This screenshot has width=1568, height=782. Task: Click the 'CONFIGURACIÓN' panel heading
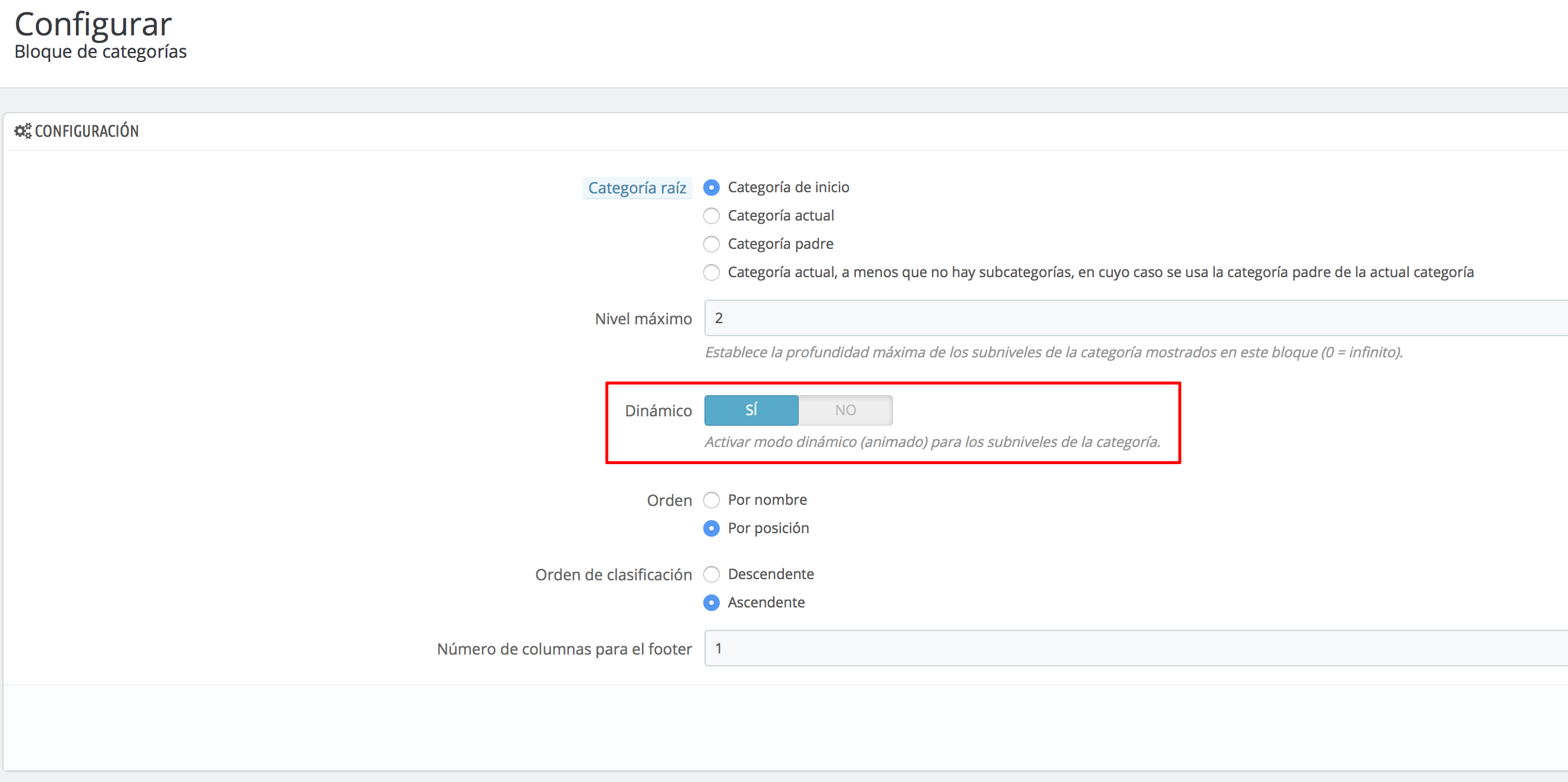tap(87, 131)
